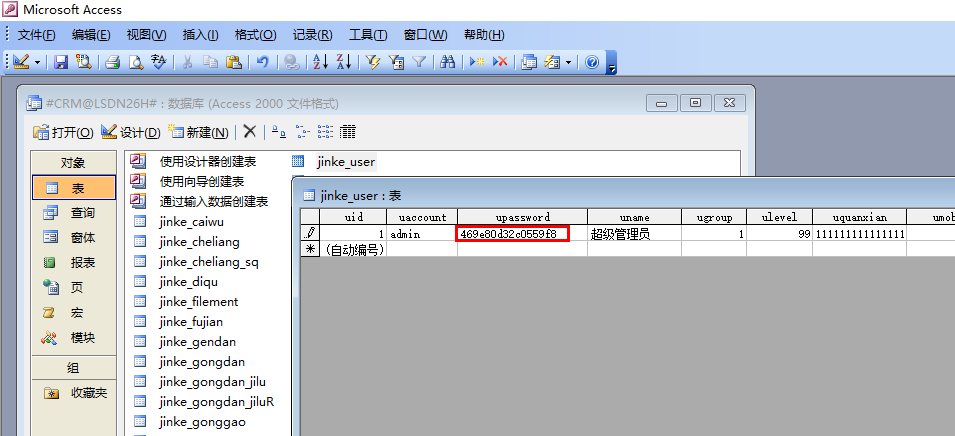Switch to Small Icons view
Viewport: 955px width, 436px height.
point(301,131)
